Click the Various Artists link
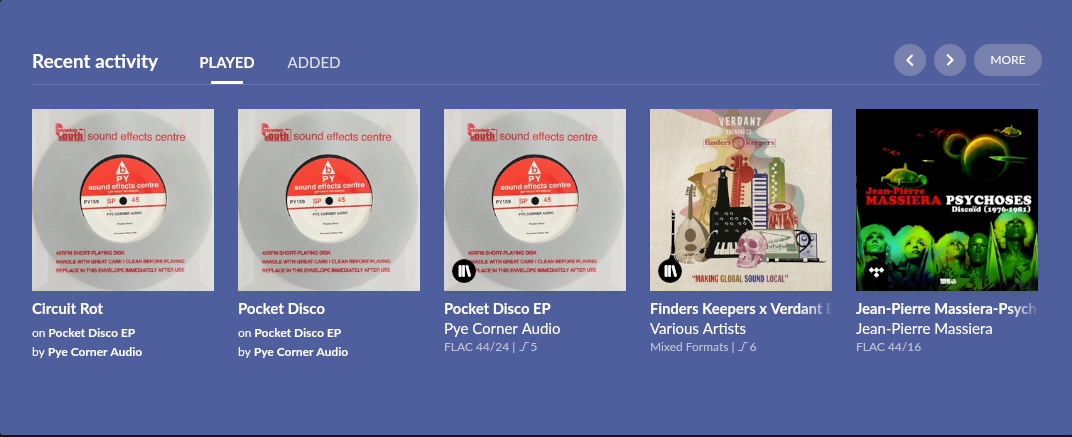 (698, 329)
